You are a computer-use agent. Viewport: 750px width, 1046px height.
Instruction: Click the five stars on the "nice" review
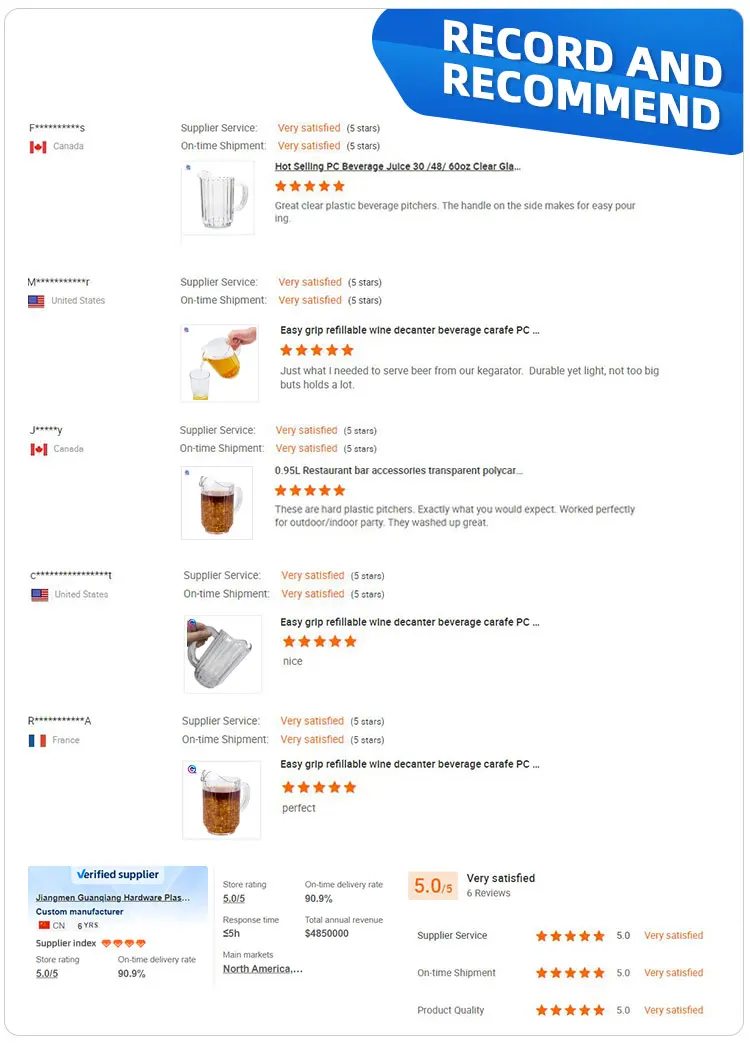pos(319,641)
